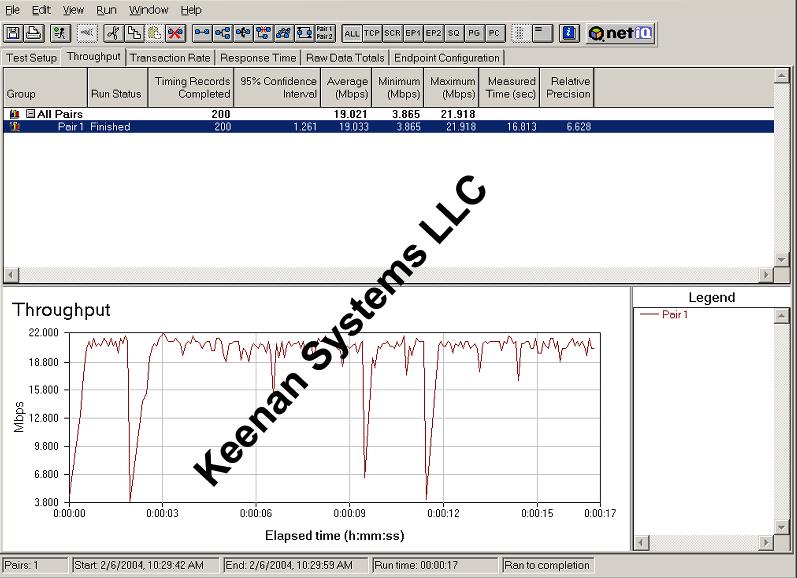Viewport: 797px width, 578px height.
Task: Toggle the EP1 filter button
Action: [413, 34]
